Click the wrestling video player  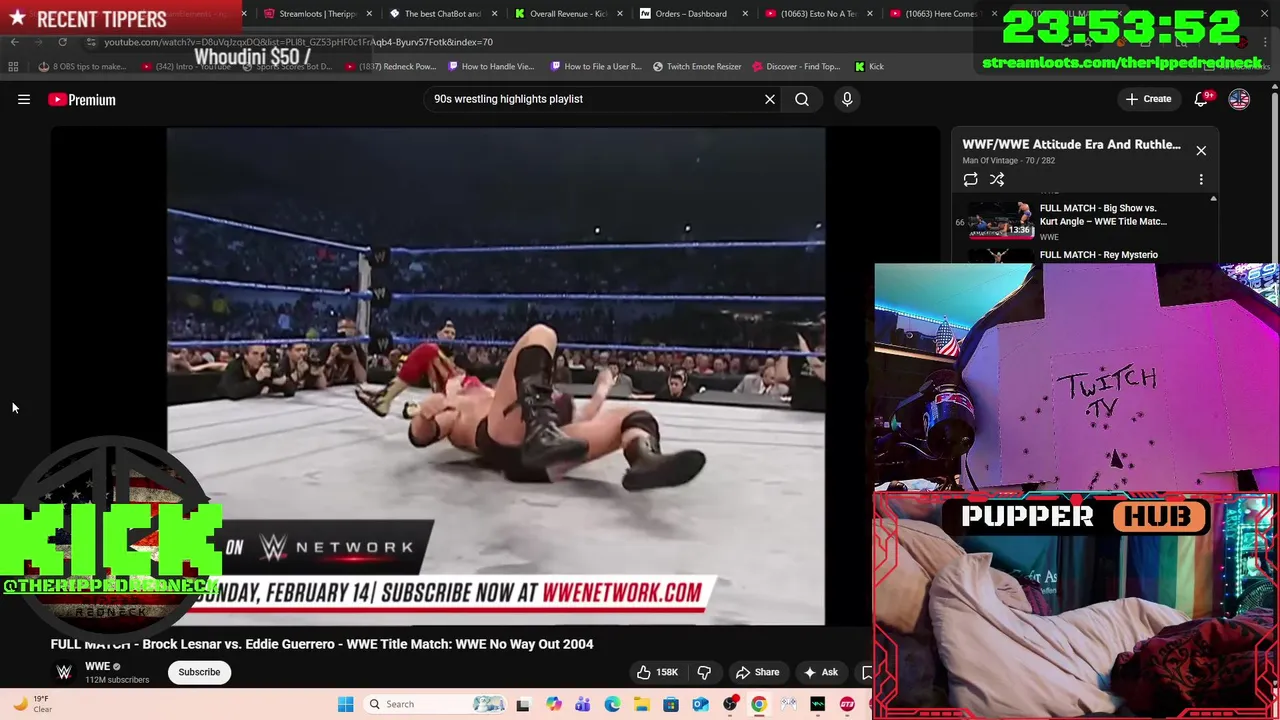496,376
